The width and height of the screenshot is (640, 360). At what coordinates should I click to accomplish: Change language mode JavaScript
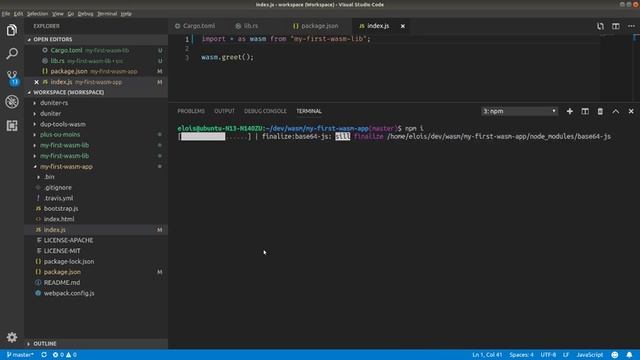pyautogui.click(x=589, y=355)
